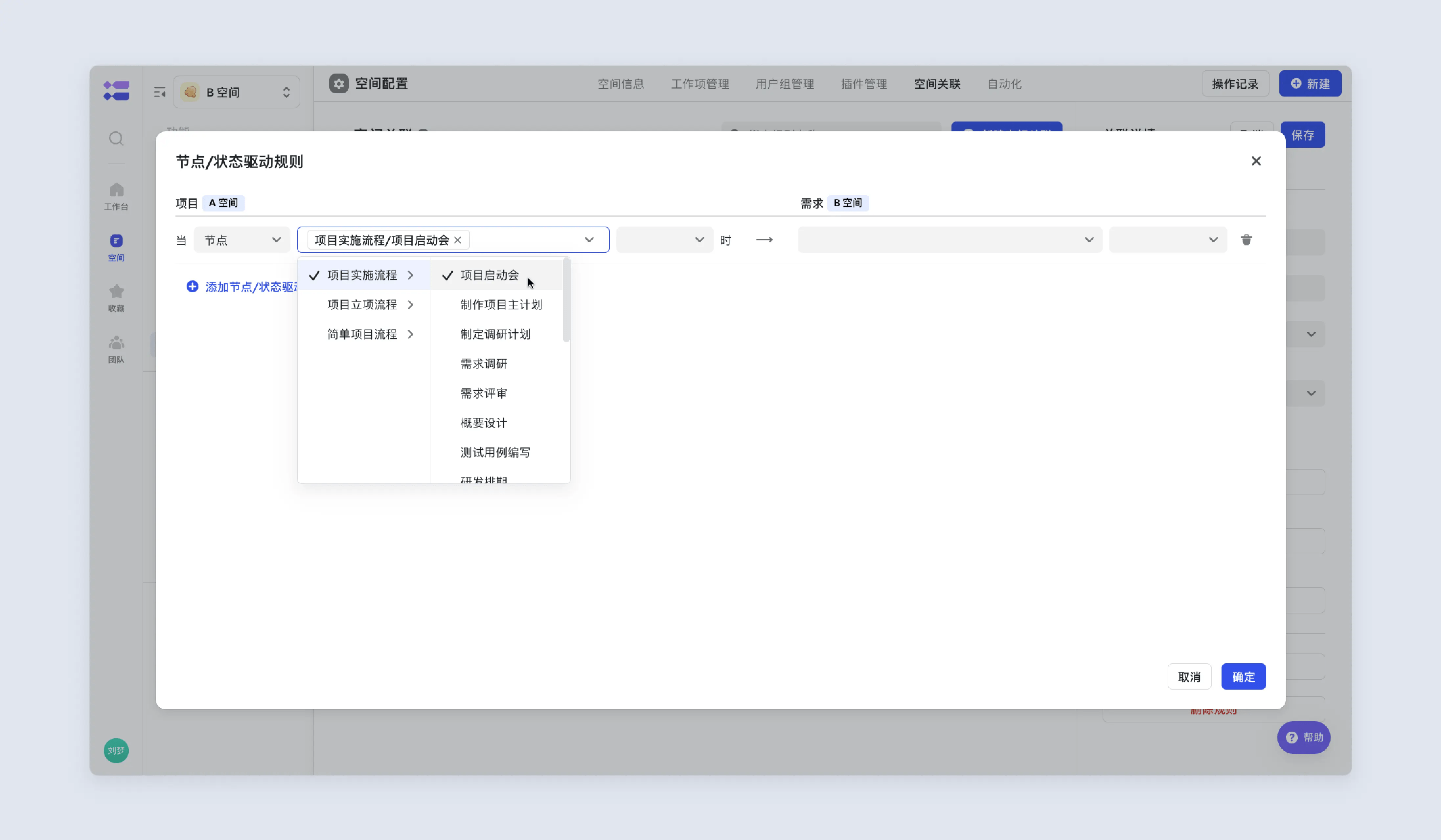Expand the 项目实施流程/项目启动会 node selector
This screenshot has width=1441, height=840.
[589, 239]
